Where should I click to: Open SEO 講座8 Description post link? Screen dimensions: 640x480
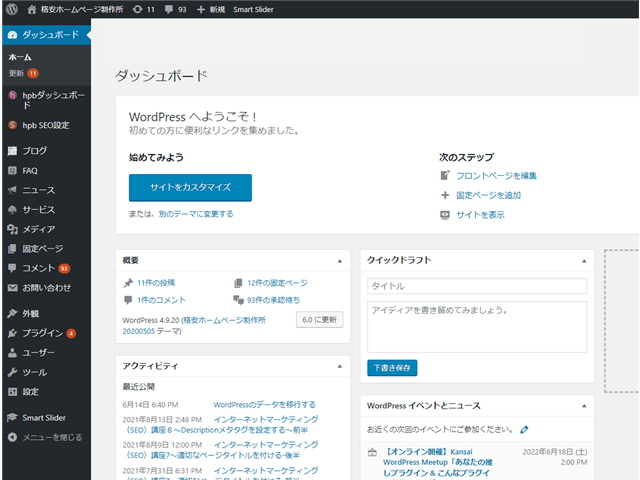222,424
